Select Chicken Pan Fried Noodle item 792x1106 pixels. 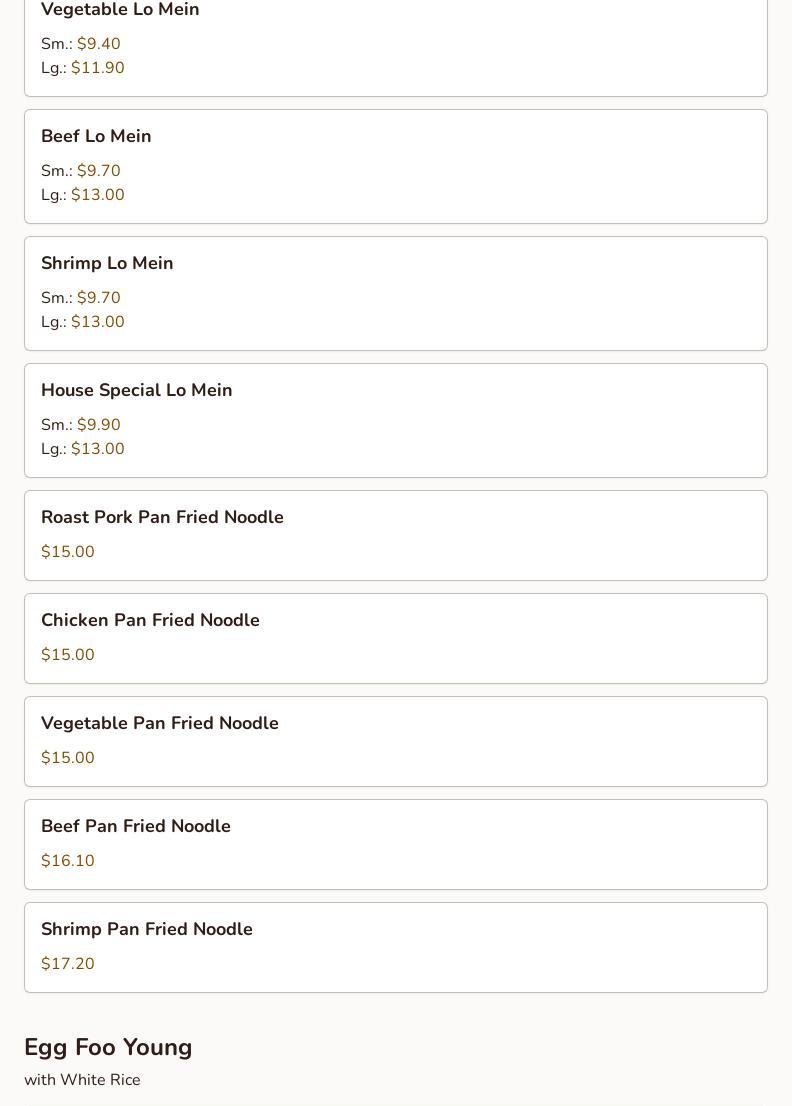click(396, 638)
